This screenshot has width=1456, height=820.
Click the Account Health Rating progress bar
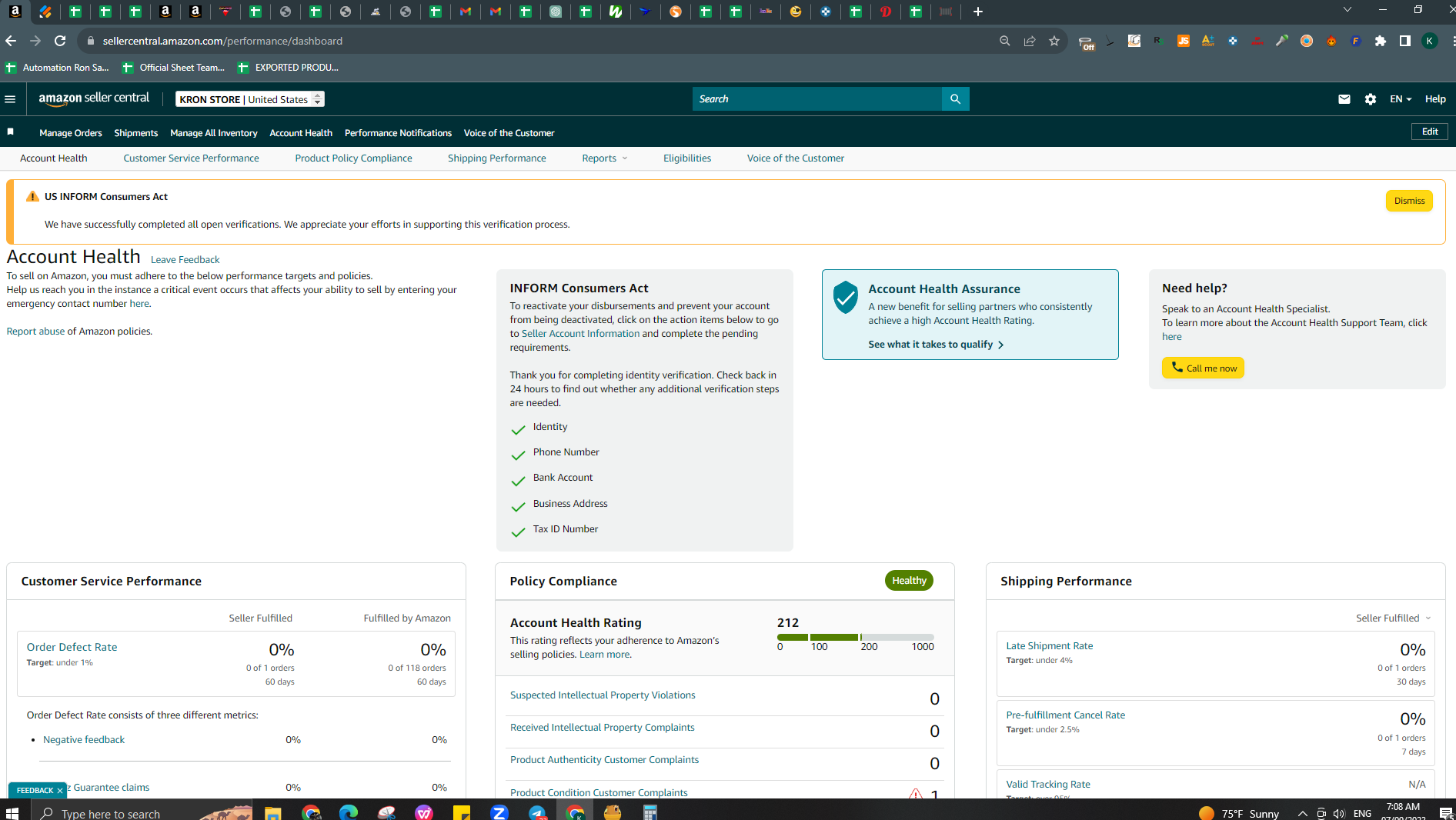(856, 638)
